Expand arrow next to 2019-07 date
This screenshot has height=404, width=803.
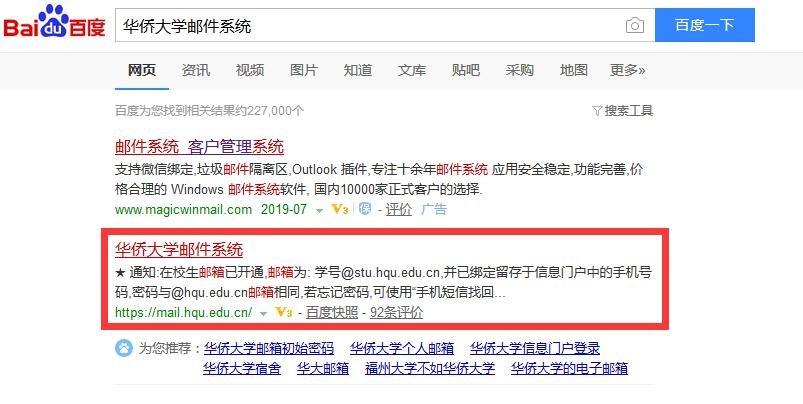(319, 210)
